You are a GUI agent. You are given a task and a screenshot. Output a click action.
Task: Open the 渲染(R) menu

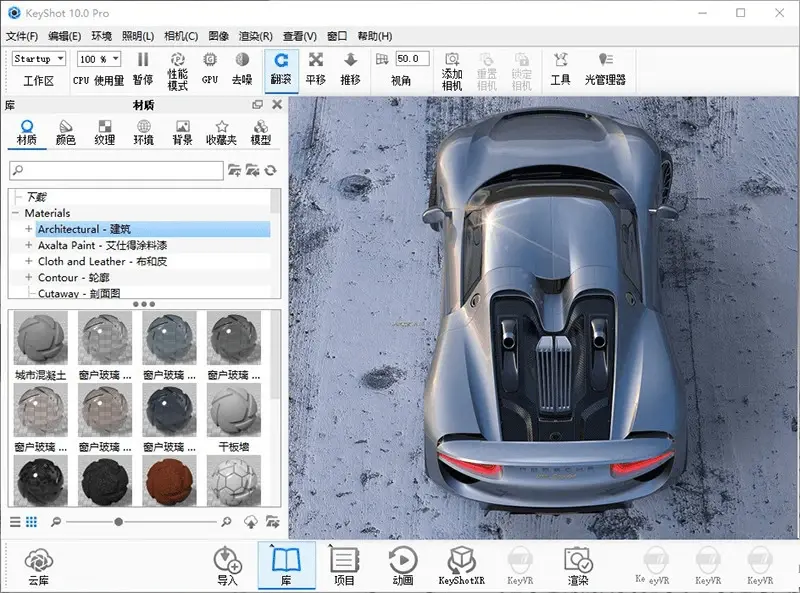pos(256,36)
